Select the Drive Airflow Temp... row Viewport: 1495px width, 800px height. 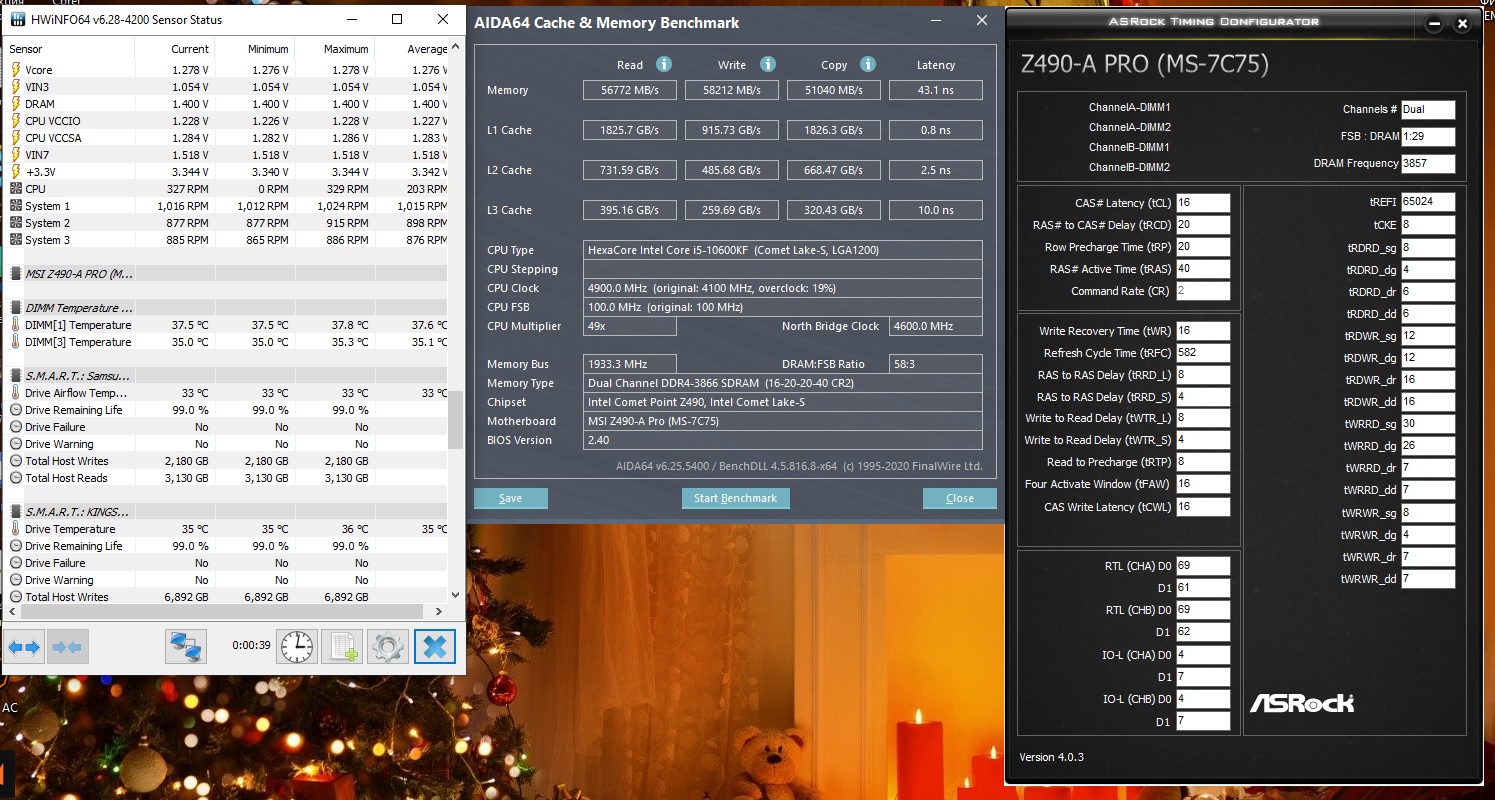click(x=227, y=393)
